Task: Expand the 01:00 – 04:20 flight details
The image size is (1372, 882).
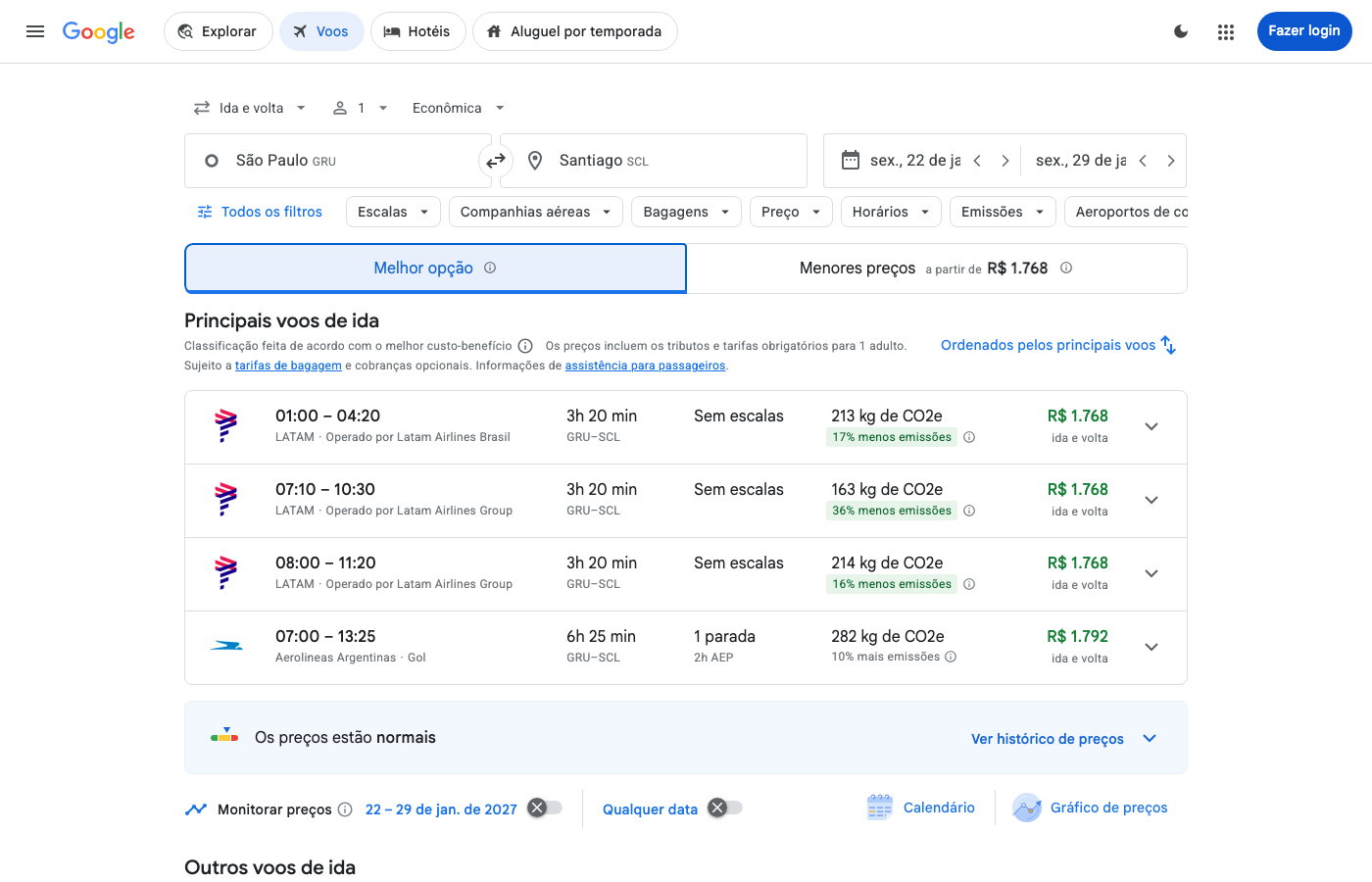Action: click(x=1151, y=426)
